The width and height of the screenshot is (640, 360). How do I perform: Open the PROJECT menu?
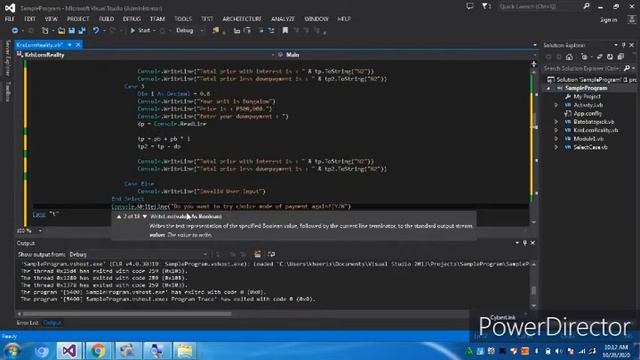(78, 19)
